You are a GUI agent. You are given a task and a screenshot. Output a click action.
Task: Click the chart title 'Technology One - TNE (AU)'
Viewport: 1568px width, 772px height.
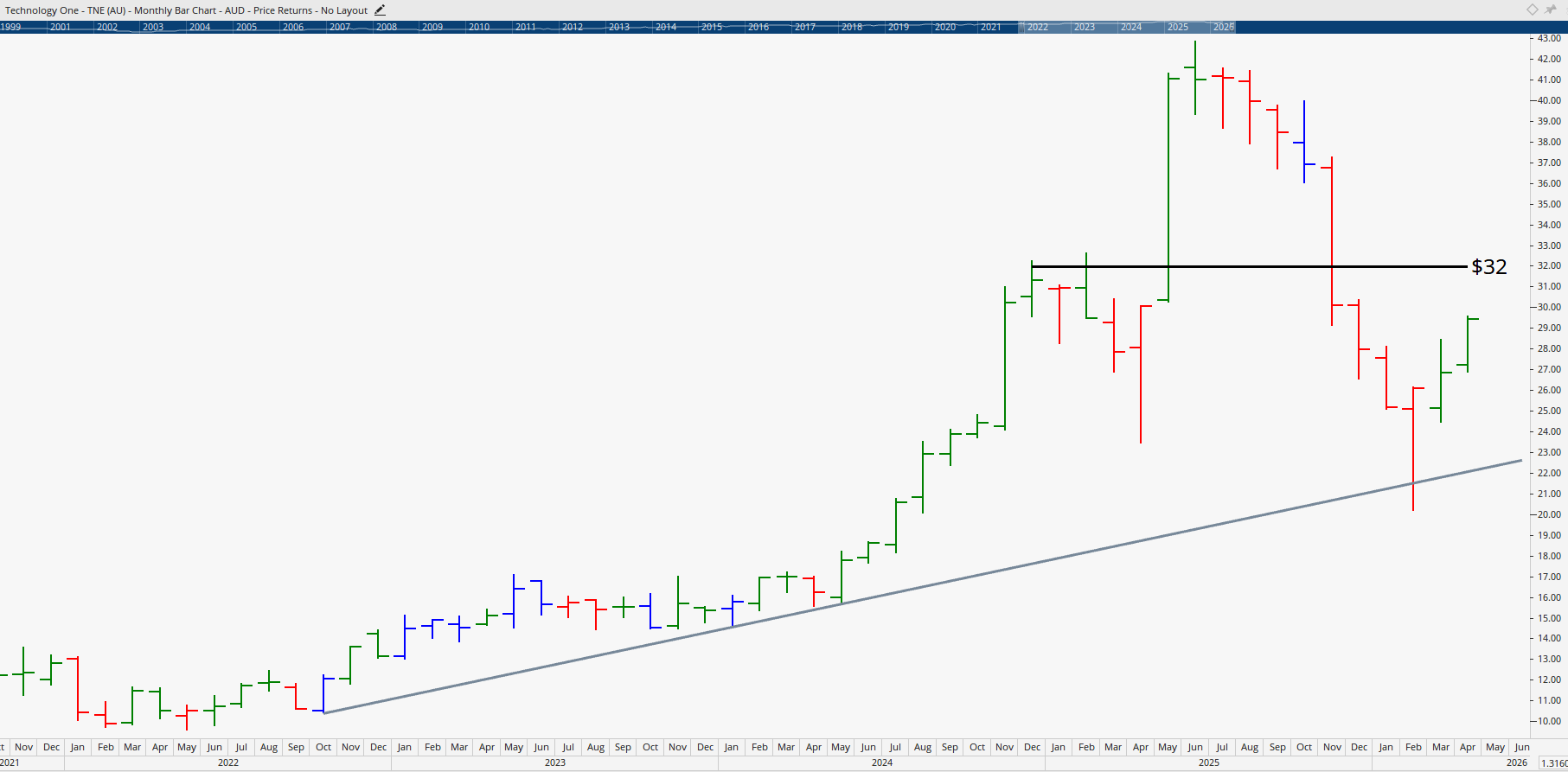coord(66,10)
